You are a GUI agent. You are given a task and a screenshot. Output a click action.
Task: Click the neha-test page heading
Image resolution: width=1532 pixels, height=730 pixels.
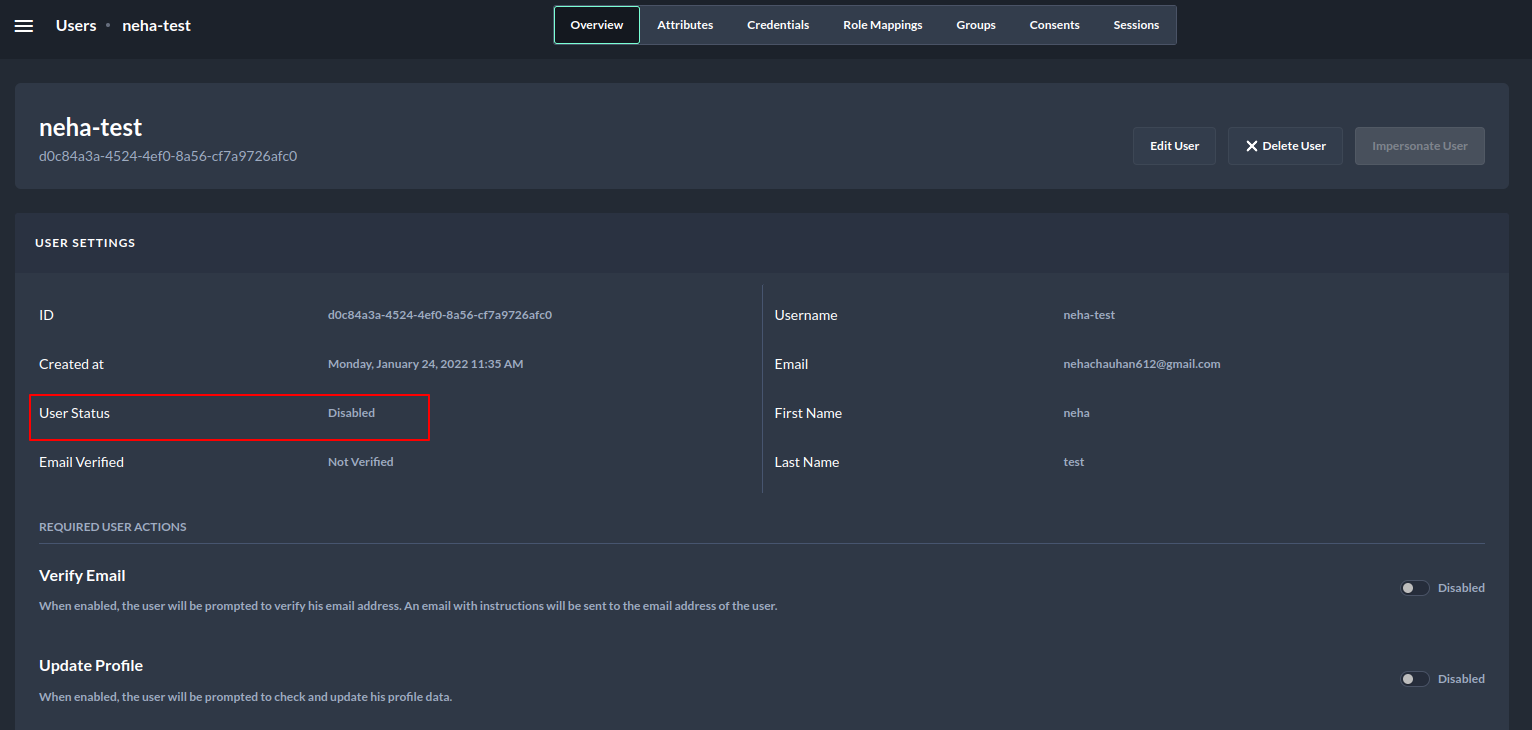[x=91, y=128]
